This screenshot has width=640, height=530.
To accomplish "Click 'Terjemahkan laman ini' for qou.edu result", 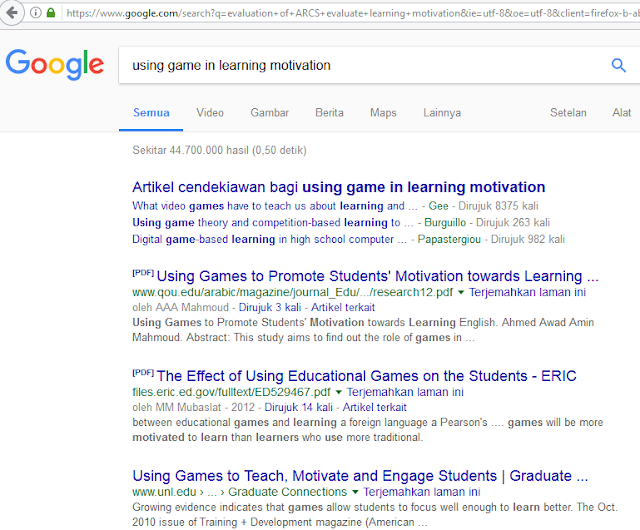I will click(x=527, y=292).
